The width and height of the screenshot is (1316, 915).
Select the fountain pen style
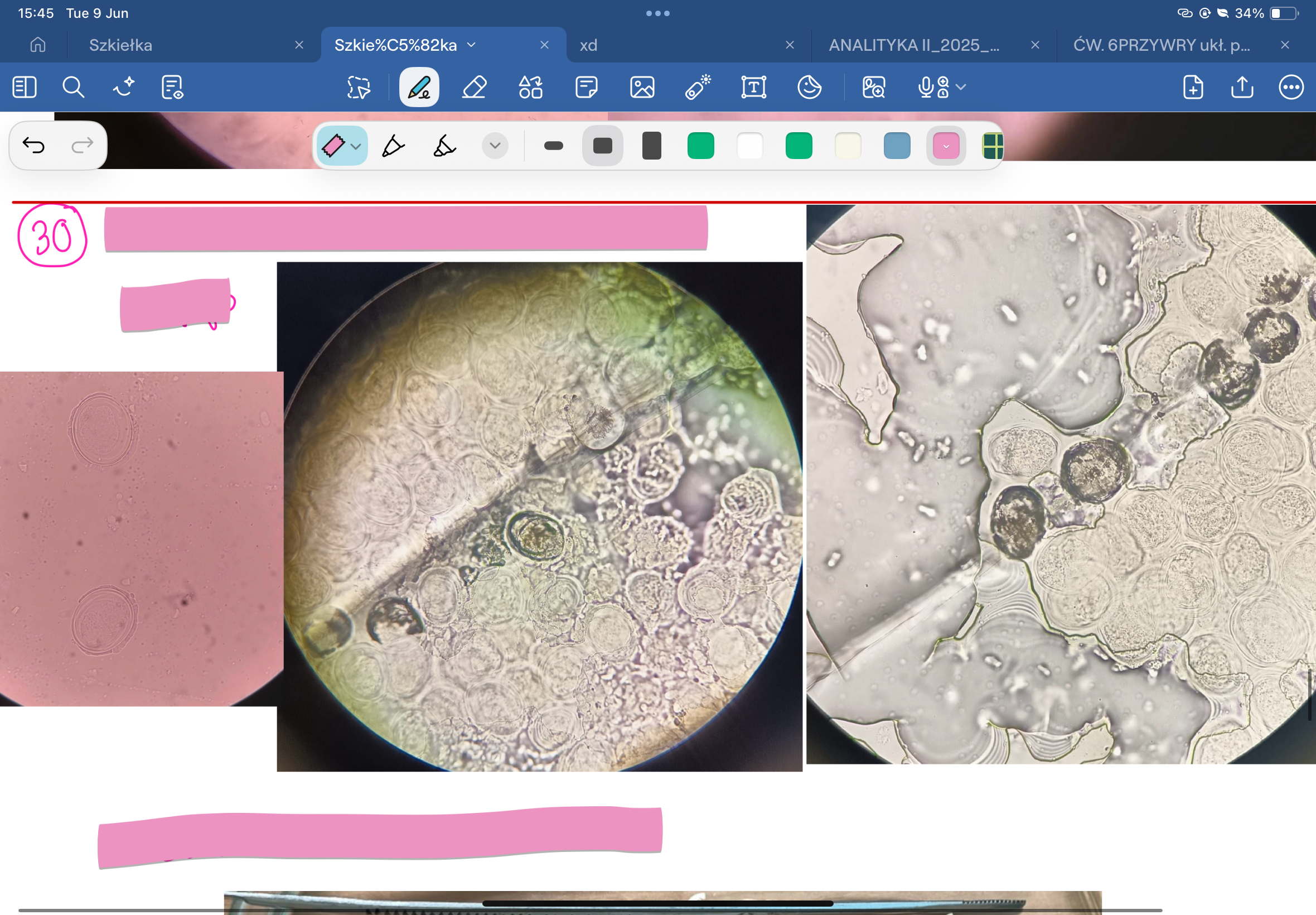[393, 146]
